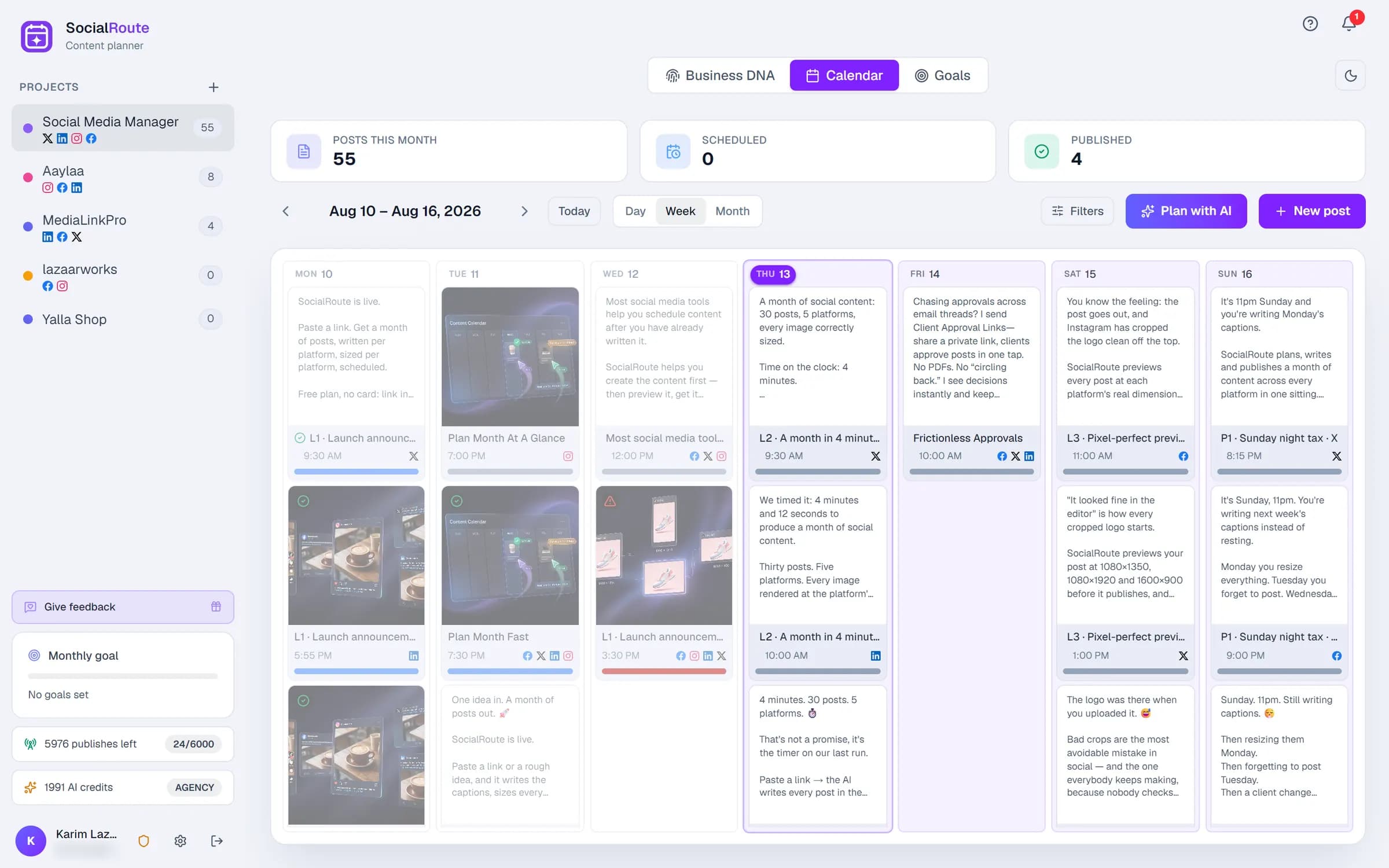The image size is (1389, 868).
Task: Click Facebook icon on Sunday 9:00 PM post
Action: tap(1337, 656)
